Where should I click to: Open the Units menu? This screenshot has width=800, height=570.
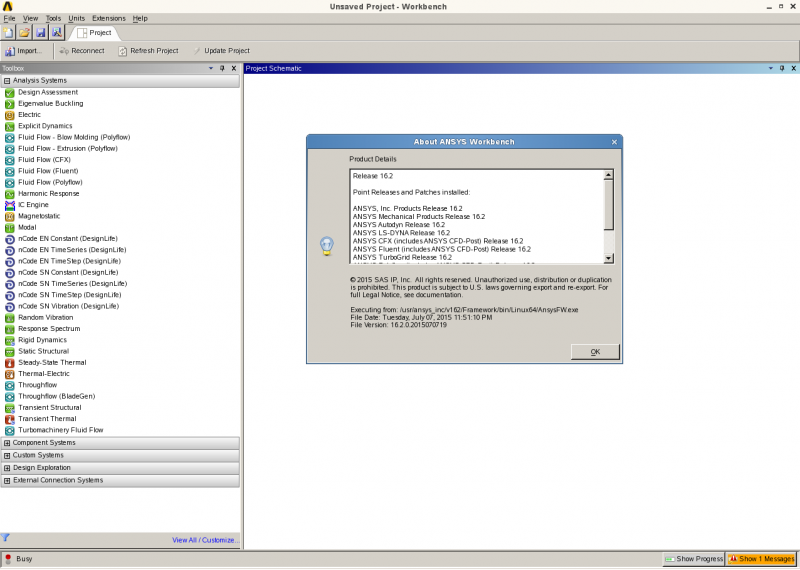click(77, 18)
